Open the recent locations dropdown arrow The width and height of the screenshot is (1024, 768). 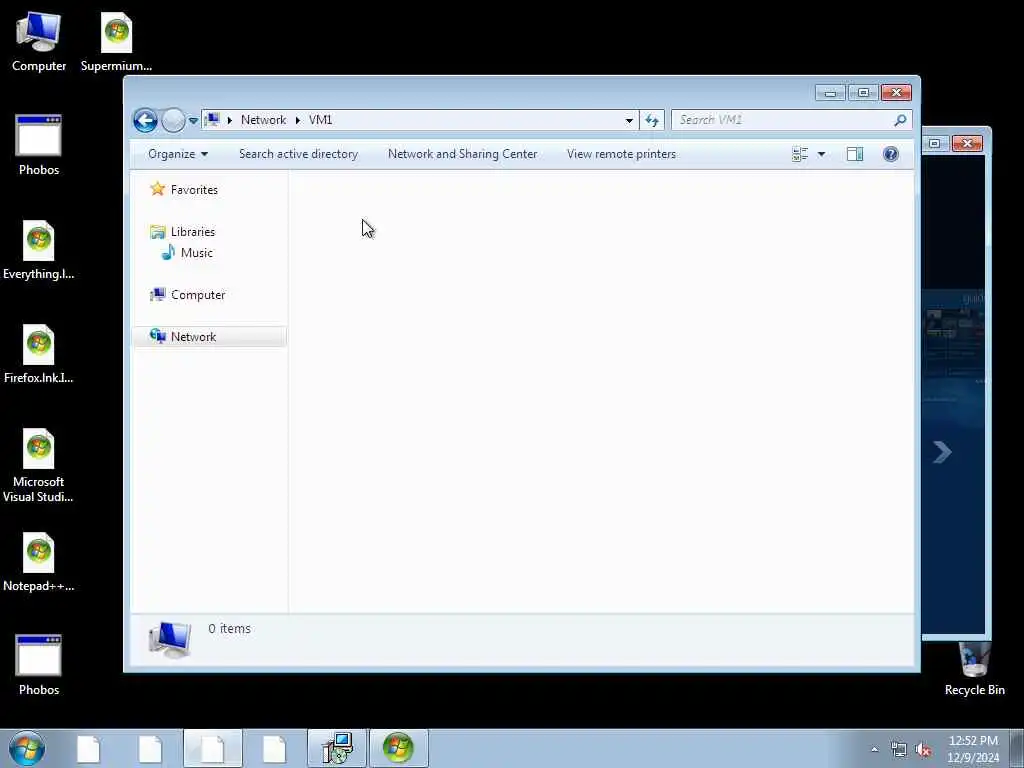tap(193, 121)
